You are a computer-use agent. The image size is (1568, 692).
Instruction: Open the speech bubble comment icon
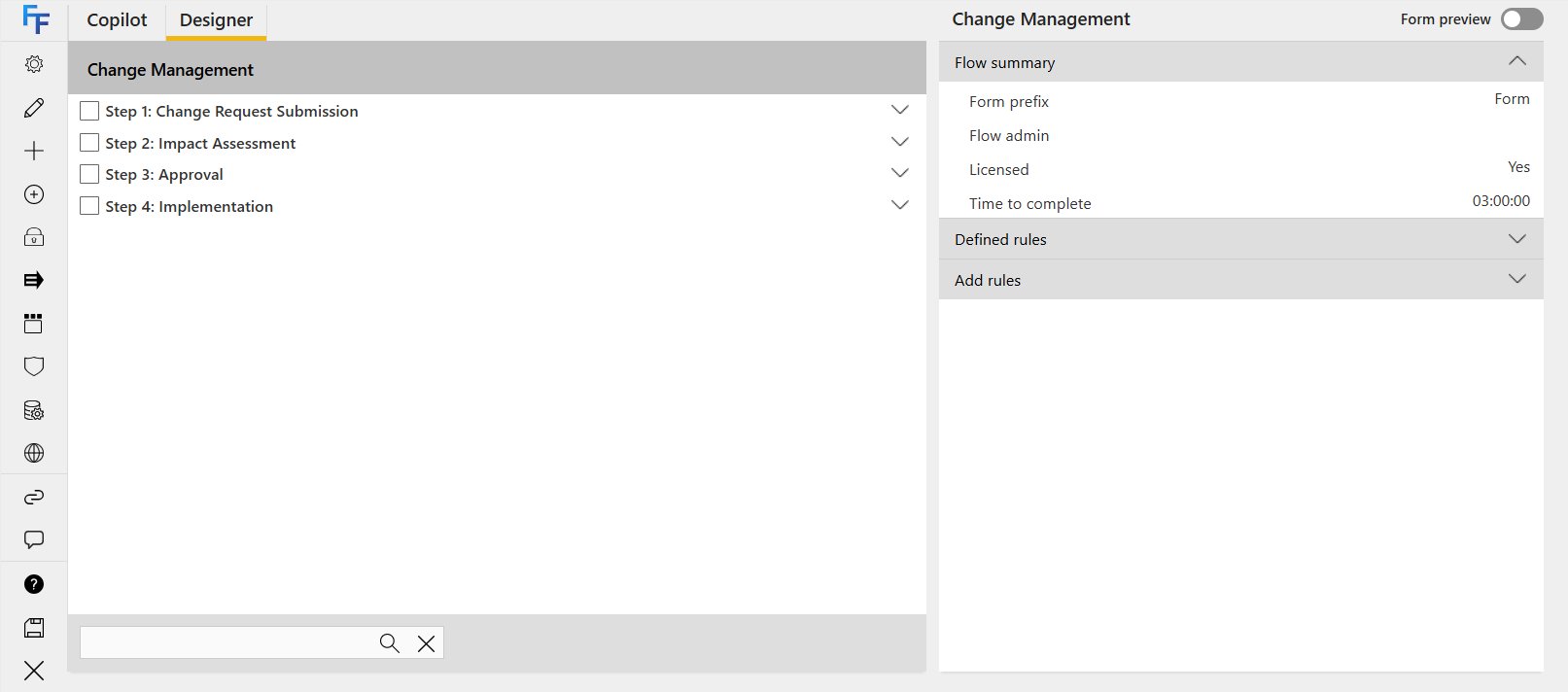tap(34, 539)
